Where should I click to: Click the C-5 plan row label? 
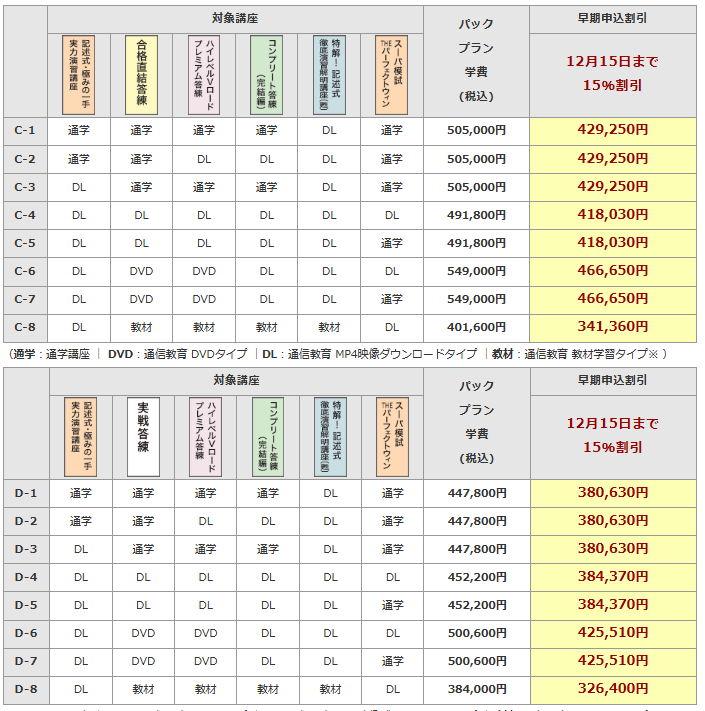click(25, 243)
